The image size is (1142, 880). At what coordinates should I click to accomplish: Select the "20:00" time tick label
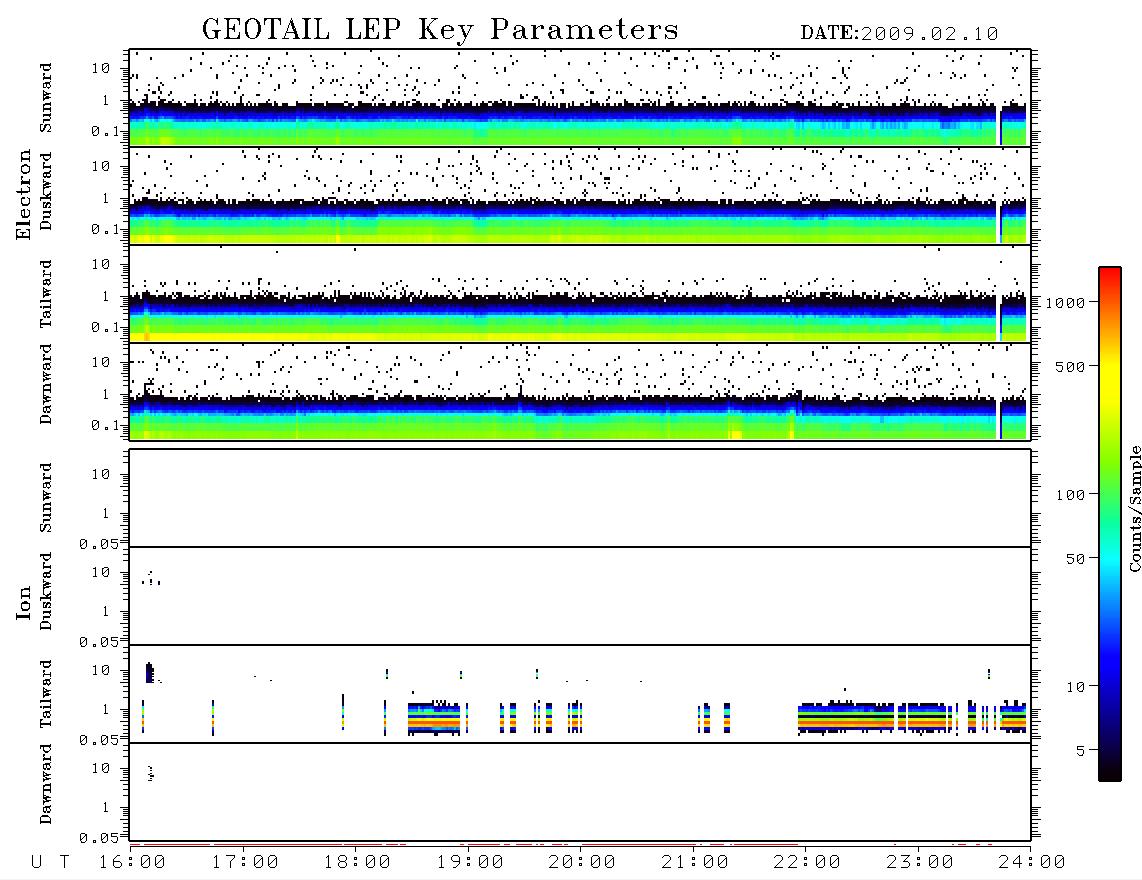582,863
